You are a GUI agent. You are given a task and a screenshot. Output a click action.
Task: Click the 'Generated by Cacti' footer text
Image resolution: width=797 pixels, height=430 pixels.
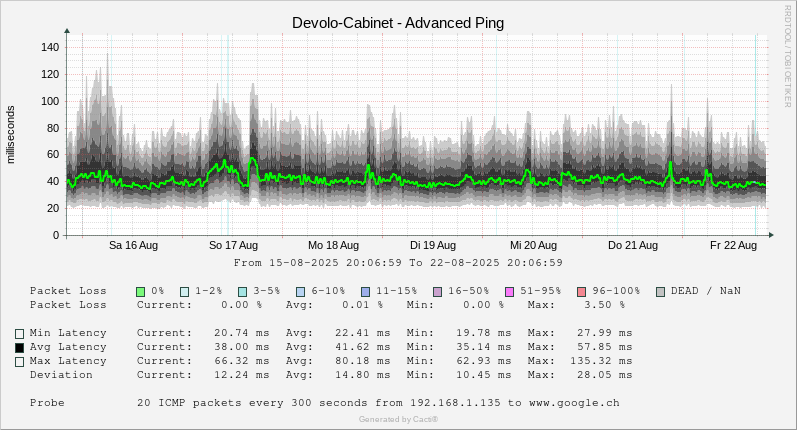coord(398,419)
